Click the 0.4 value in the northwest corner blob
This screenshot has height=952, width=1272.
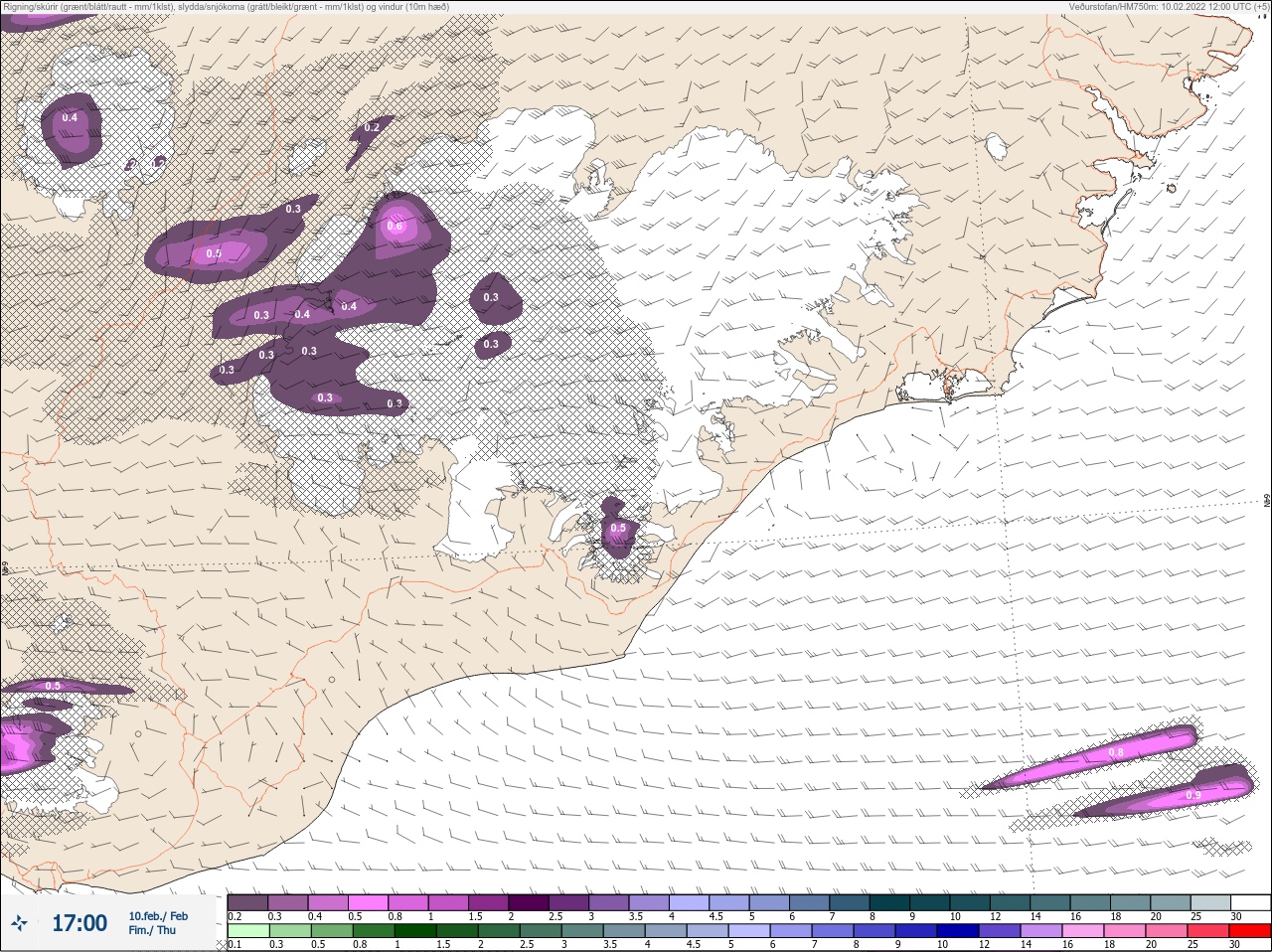(69, 117)
